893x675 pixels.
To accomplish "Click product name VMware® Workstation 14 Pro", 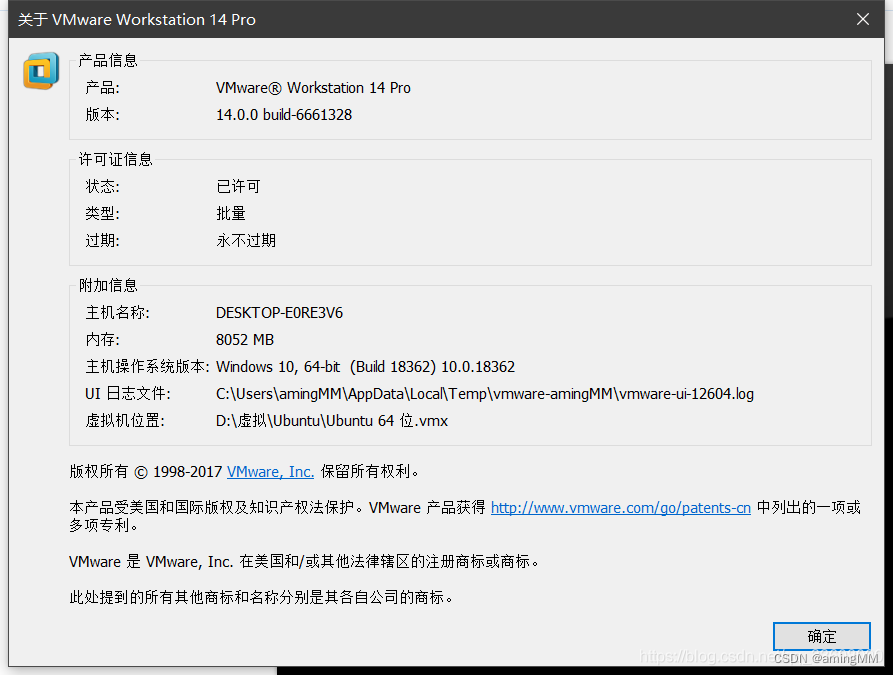I will tap(313, 88).
